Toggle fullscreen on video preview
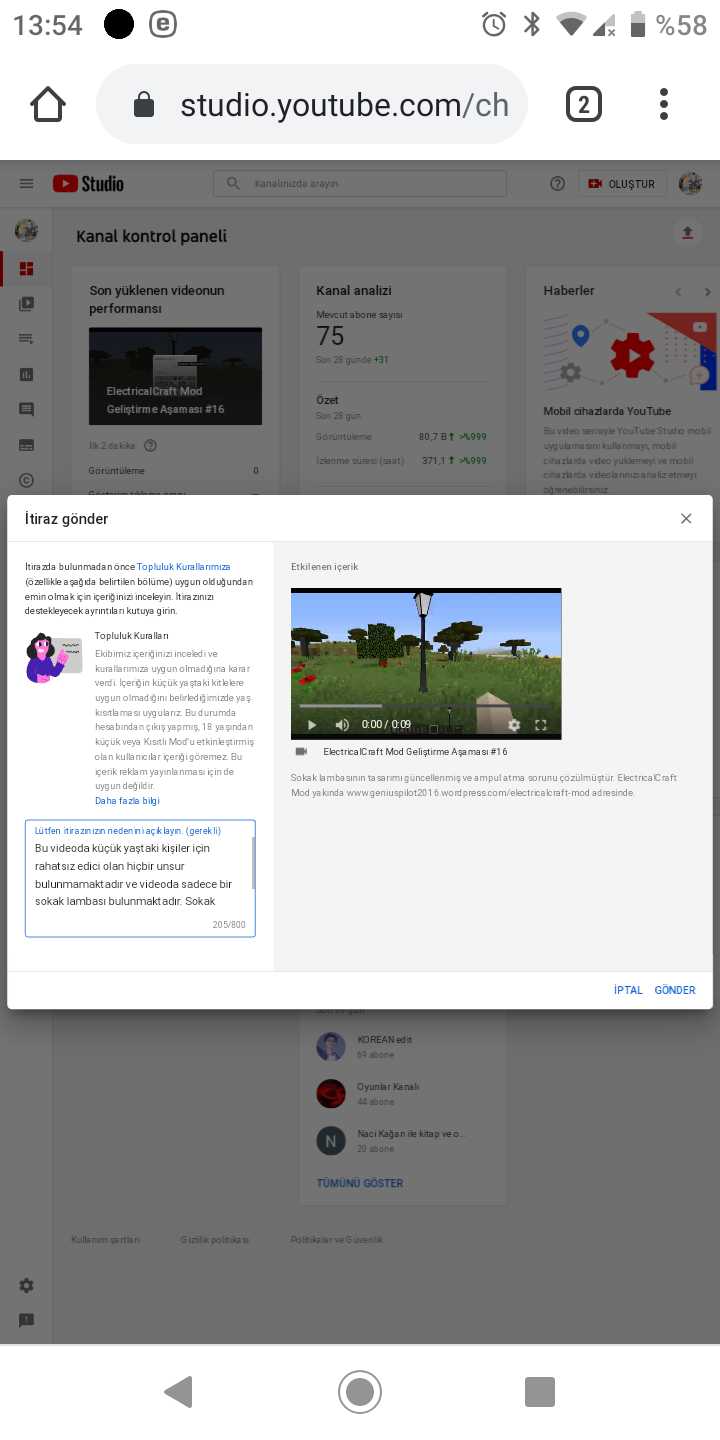 click(541, 725)
